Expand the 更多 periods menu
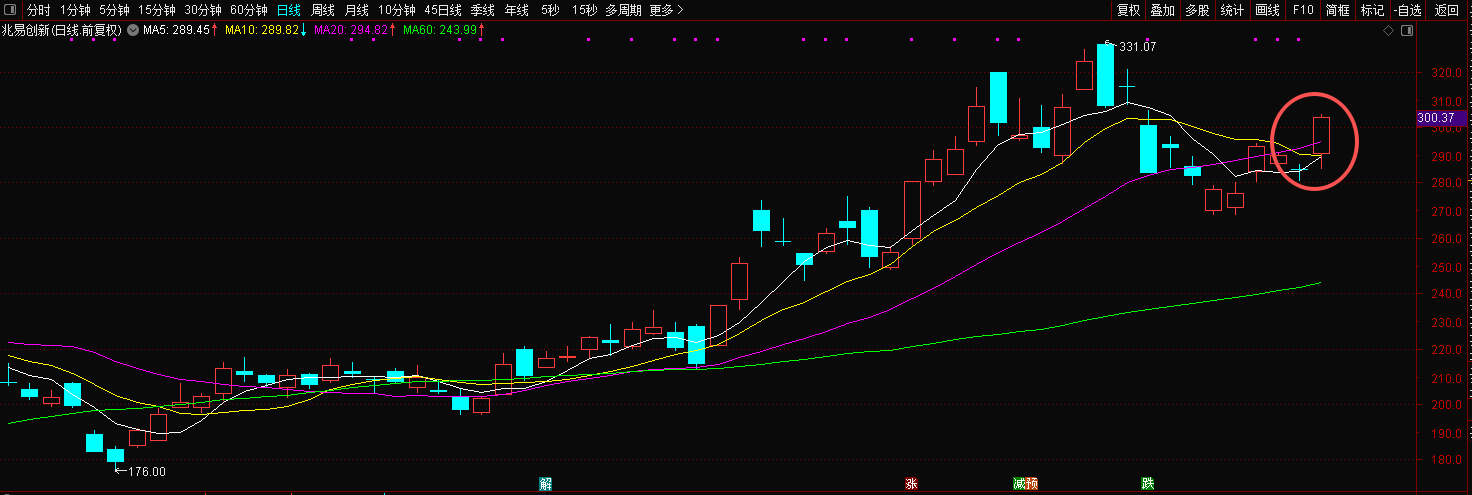This screenshot has width=1472, height=495. [x=666, y=10]
